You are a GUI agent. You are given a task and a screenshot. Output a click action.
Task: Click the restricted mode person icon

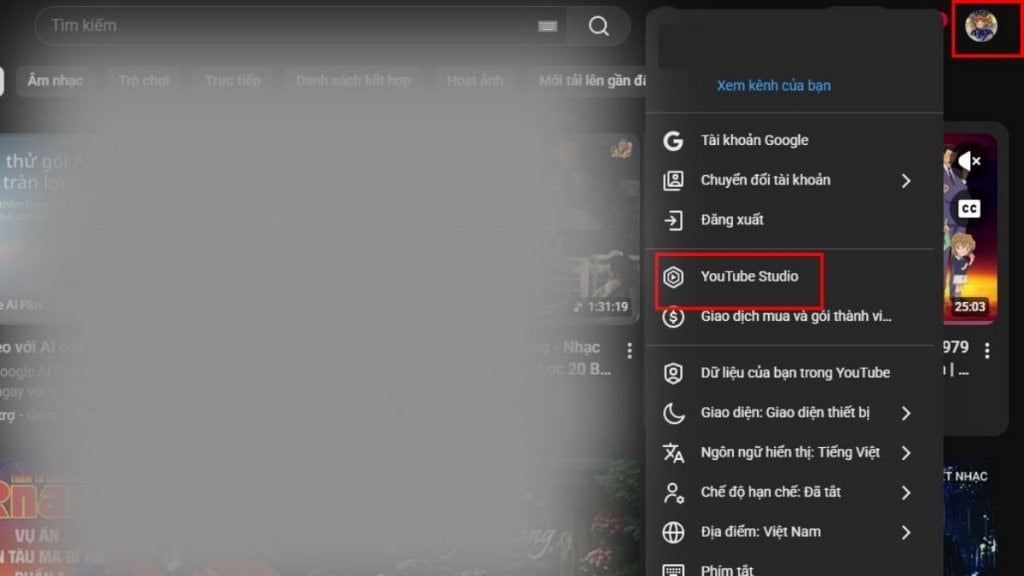[673, 492]
